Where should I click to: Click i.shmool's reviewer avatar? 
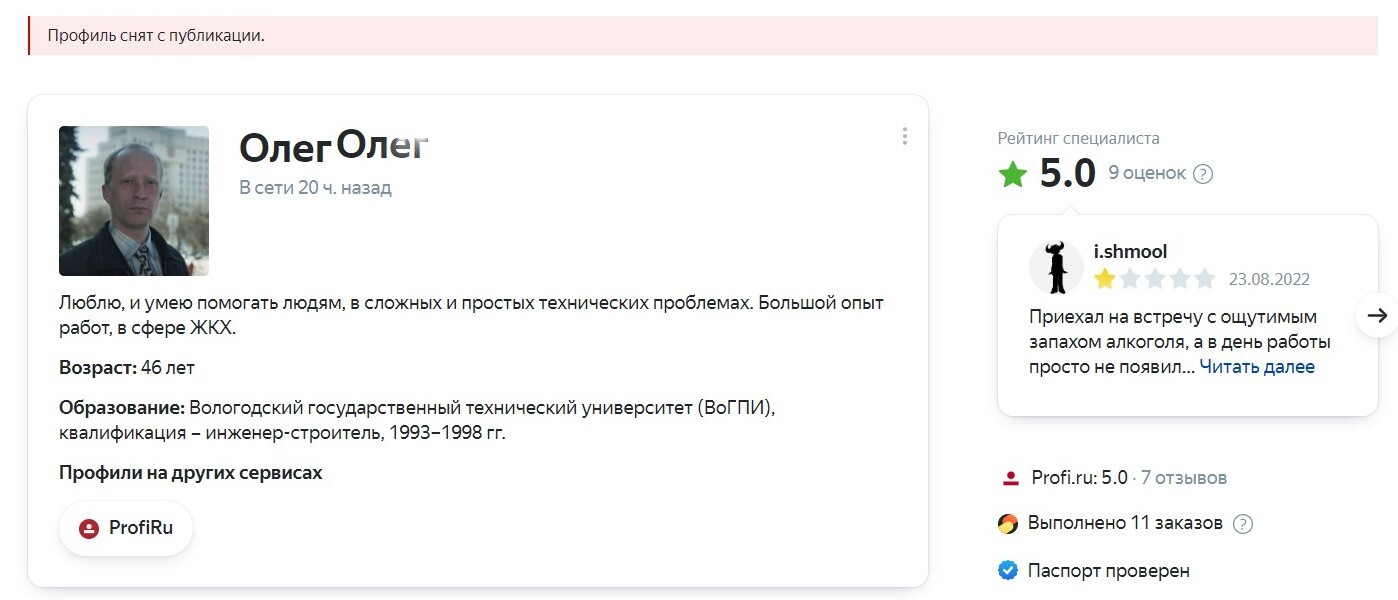coord(1056,267)
